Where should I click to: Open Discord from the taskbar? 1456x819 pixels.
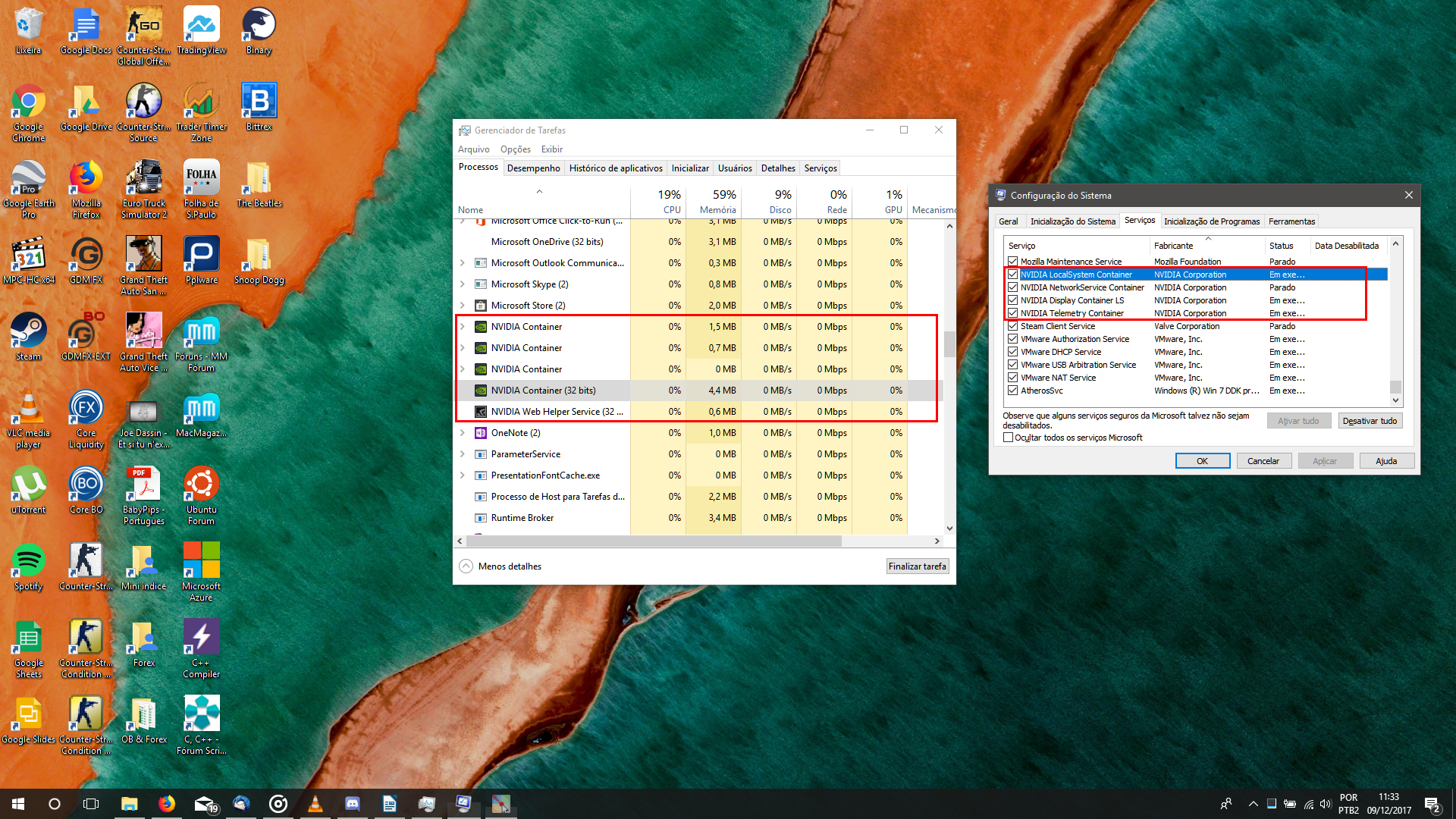pos(353,804)
